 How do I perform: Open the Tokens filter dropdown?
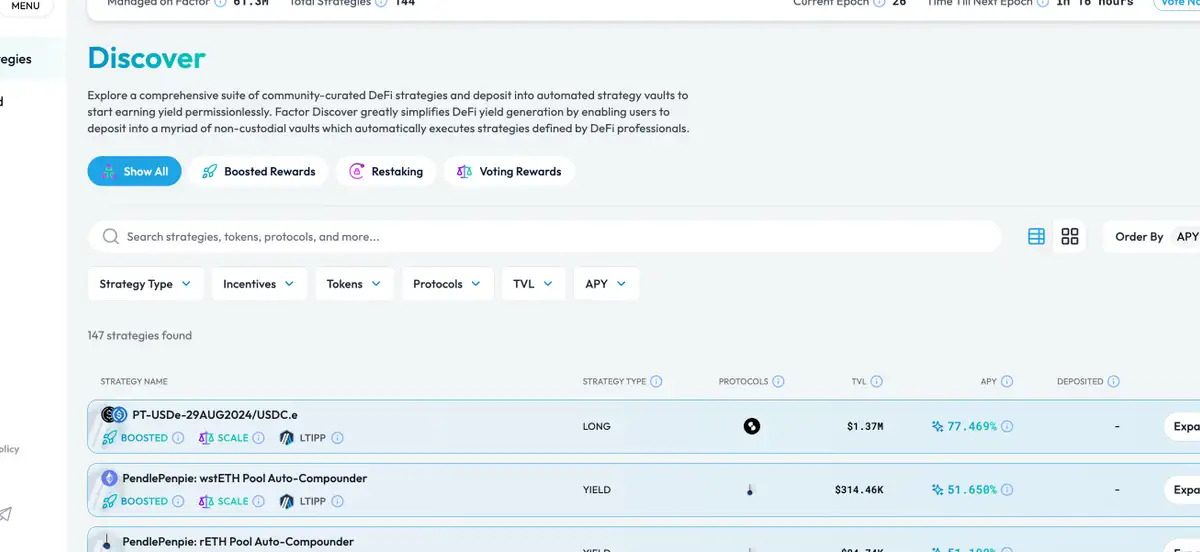[x=354, y=284]
